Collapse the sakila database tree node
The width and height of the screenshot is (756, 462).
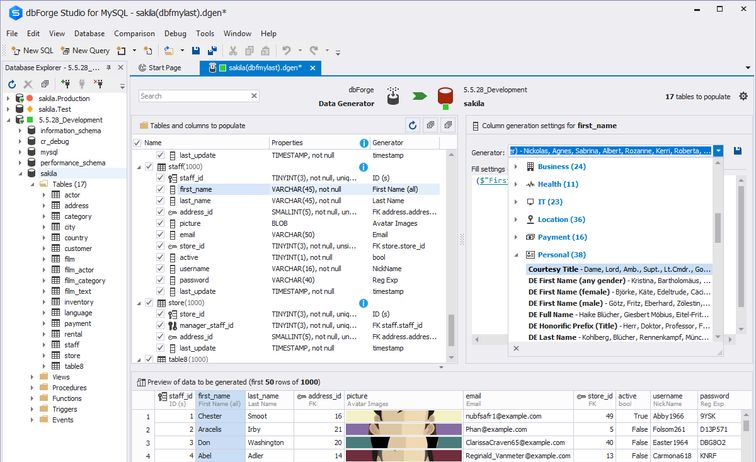[20, 174]
